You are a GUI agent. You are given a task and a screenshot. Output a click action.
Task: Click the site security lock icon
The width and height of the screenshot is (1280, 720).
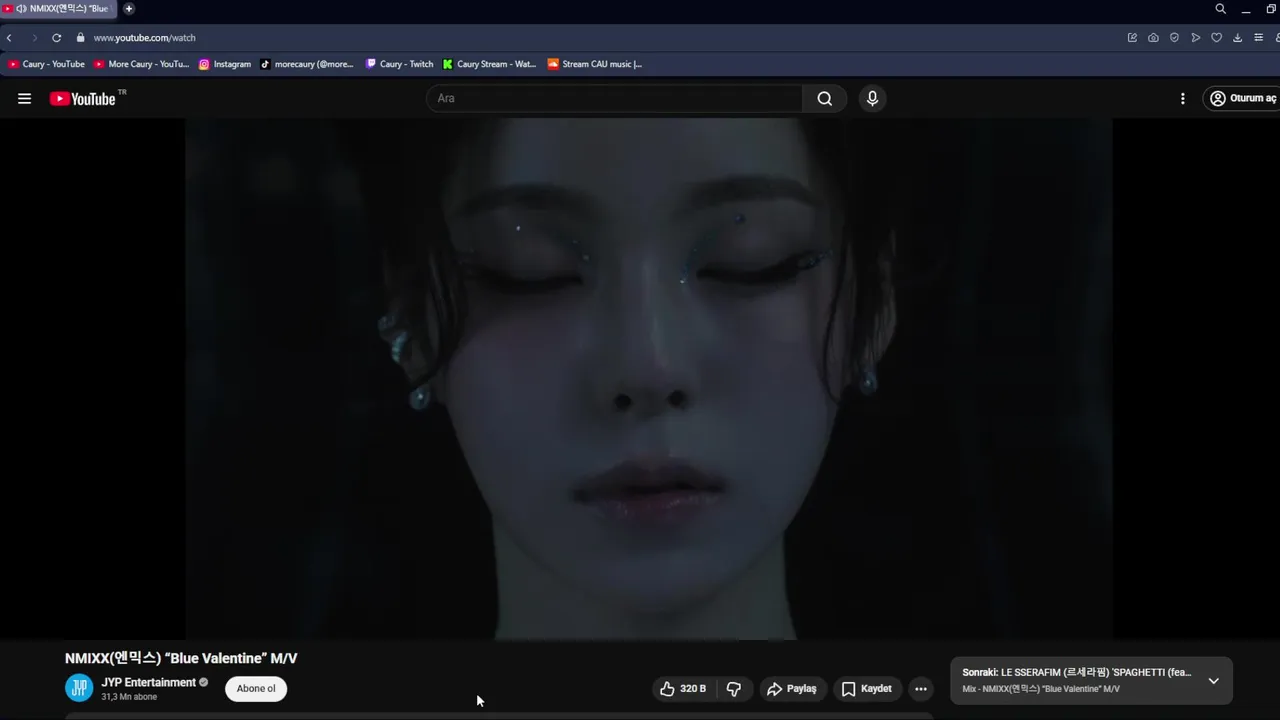click(81, 38)
